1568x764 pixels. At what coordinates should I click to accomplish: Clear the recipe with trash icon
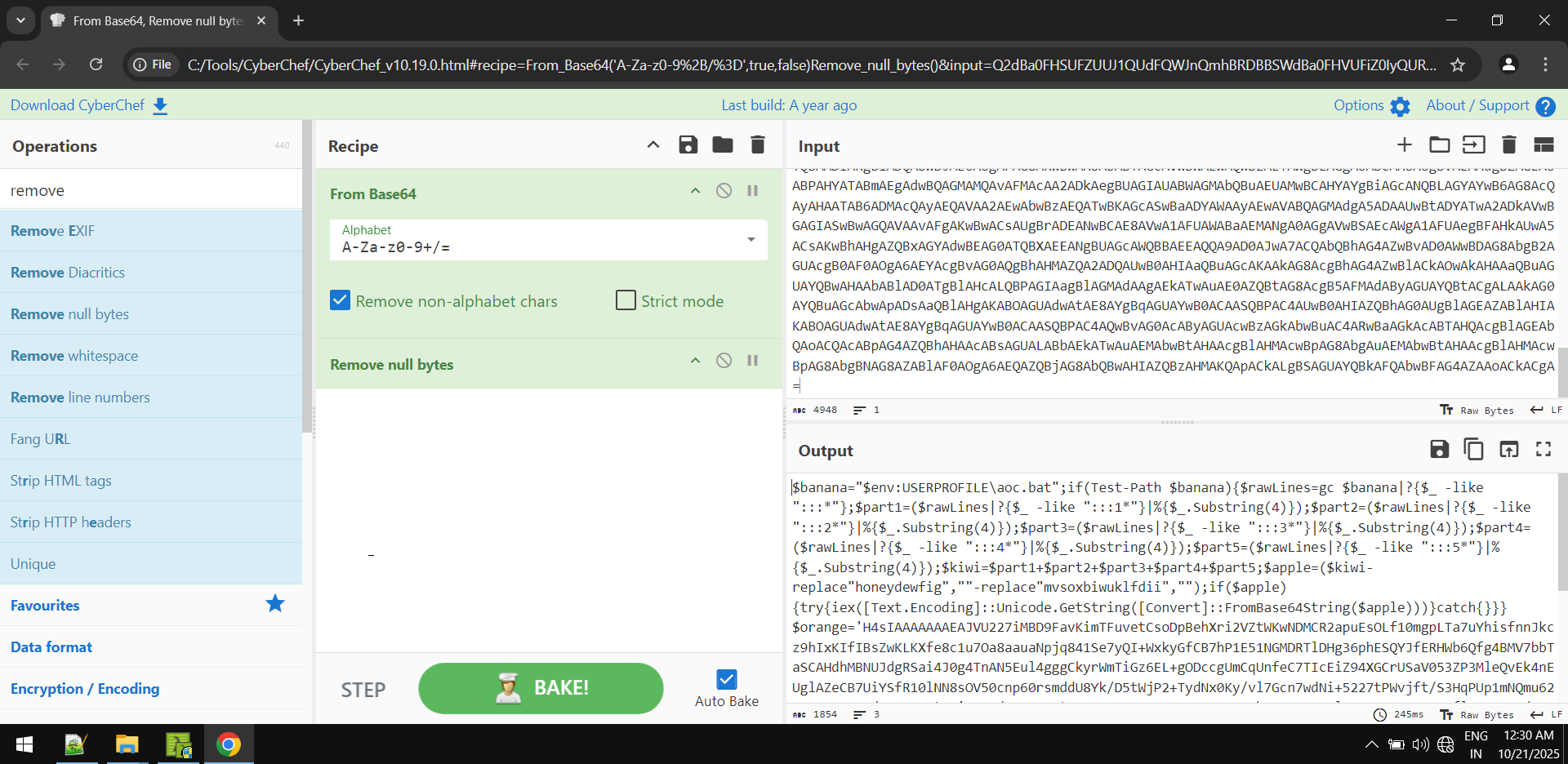coord(758,145)
